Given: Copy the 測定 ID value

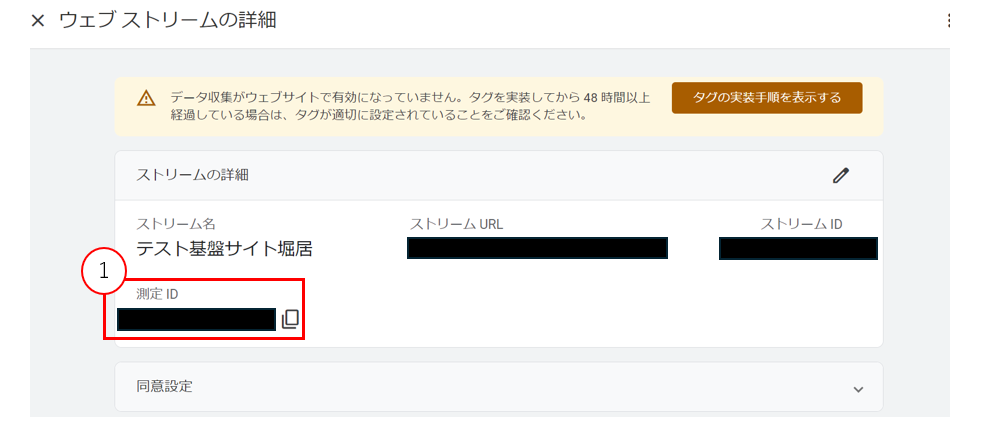Looking at the screenshot, I should coord(290,319).
